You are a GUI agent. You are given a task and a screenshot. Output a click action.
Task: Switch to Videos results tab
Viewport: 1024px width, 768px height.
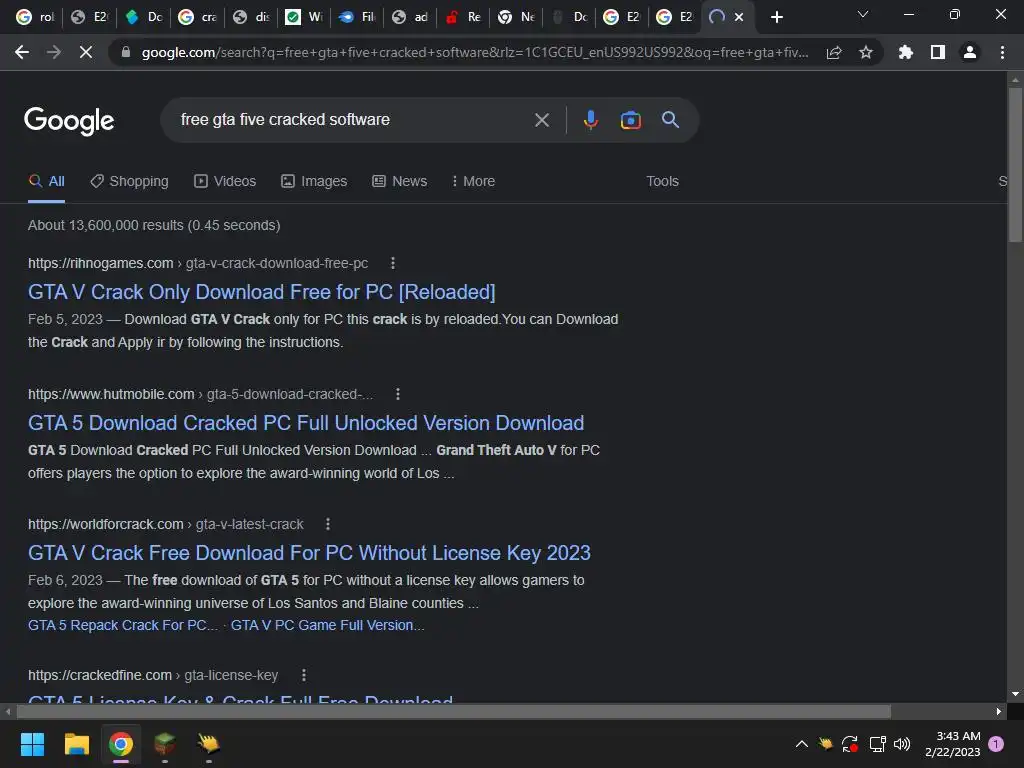coord(225,181)
